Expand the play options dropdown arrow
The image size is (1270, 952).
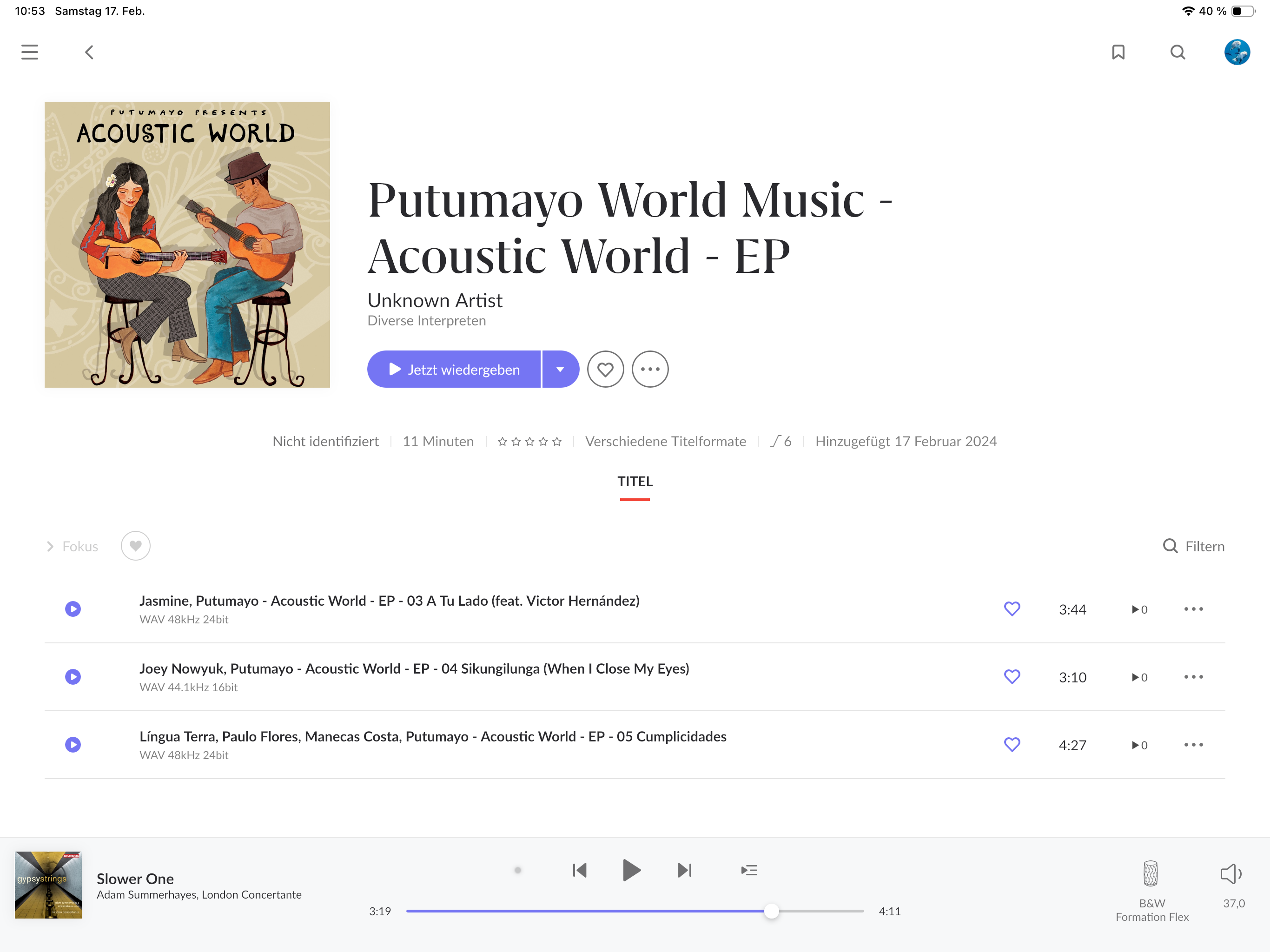pyautogui.click(x=560, y=369)
